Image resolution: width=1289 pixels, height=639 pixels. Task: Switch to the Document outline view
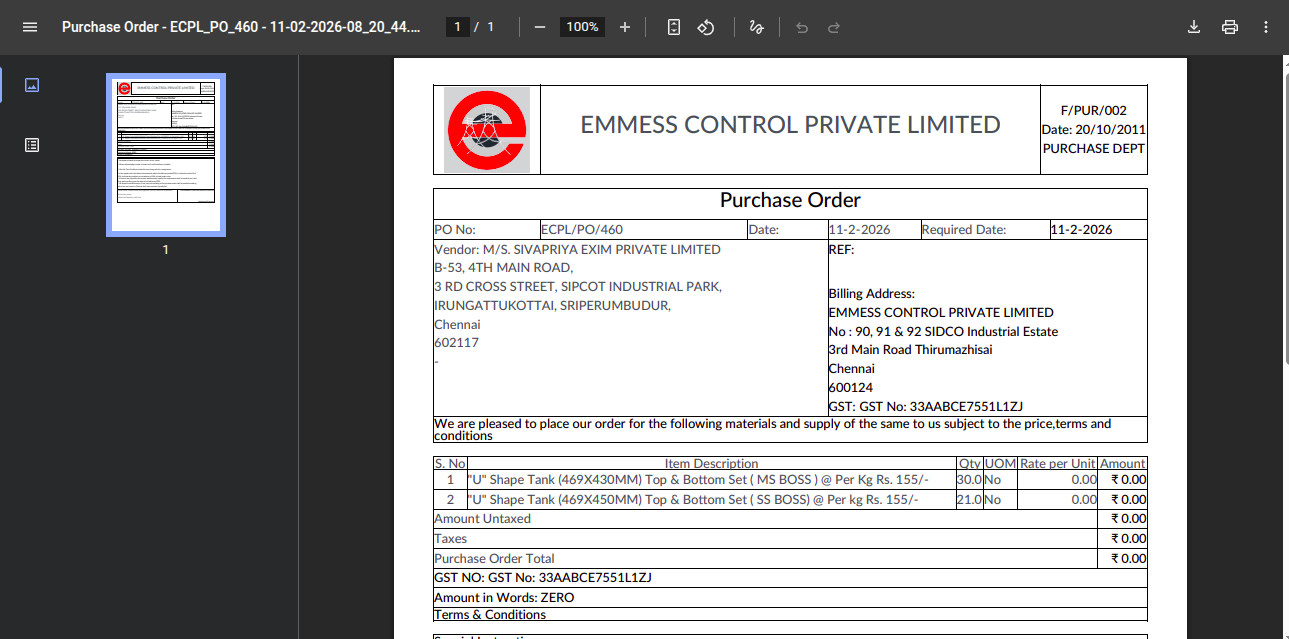(32, 145)
